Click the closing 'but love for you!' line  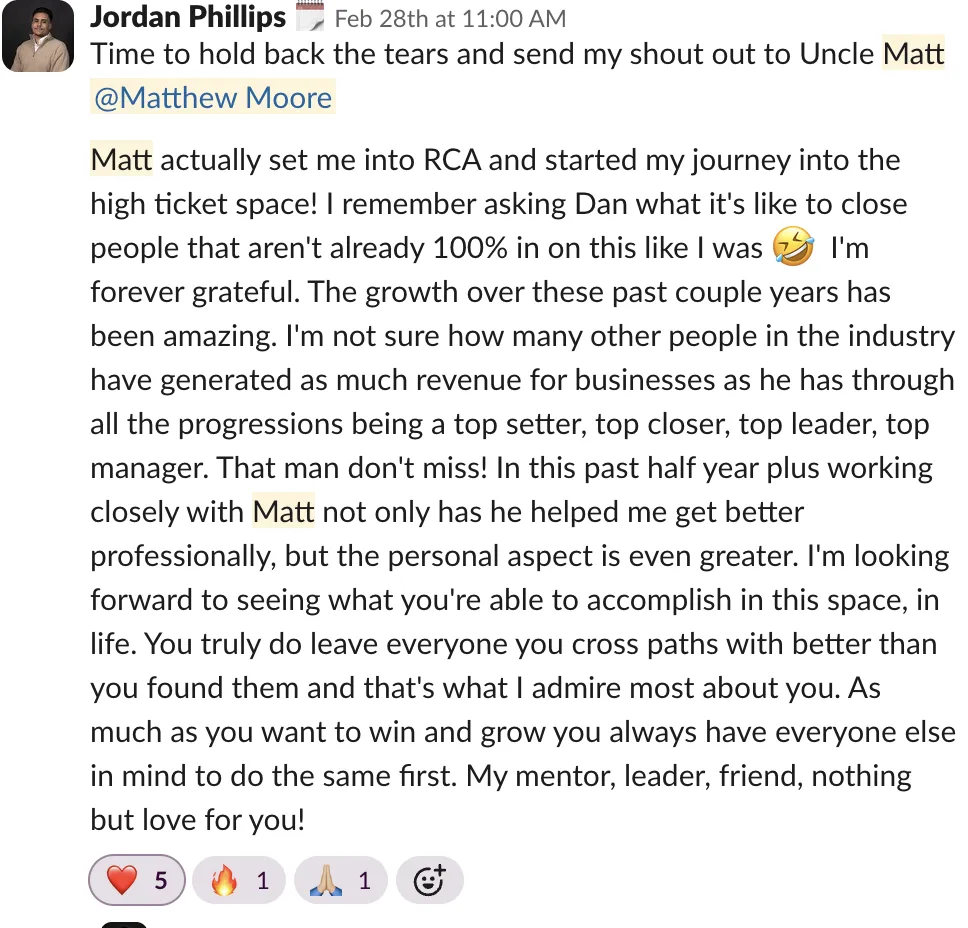[x=198, y=820]
